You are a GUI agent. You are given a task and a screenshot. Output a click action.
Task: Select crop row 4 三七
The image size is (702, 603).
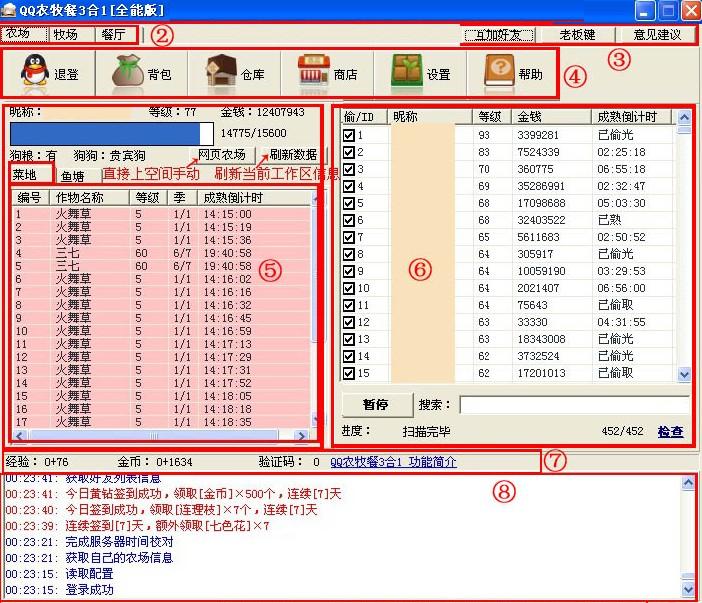pyautogui.click(x=161, y=253)
